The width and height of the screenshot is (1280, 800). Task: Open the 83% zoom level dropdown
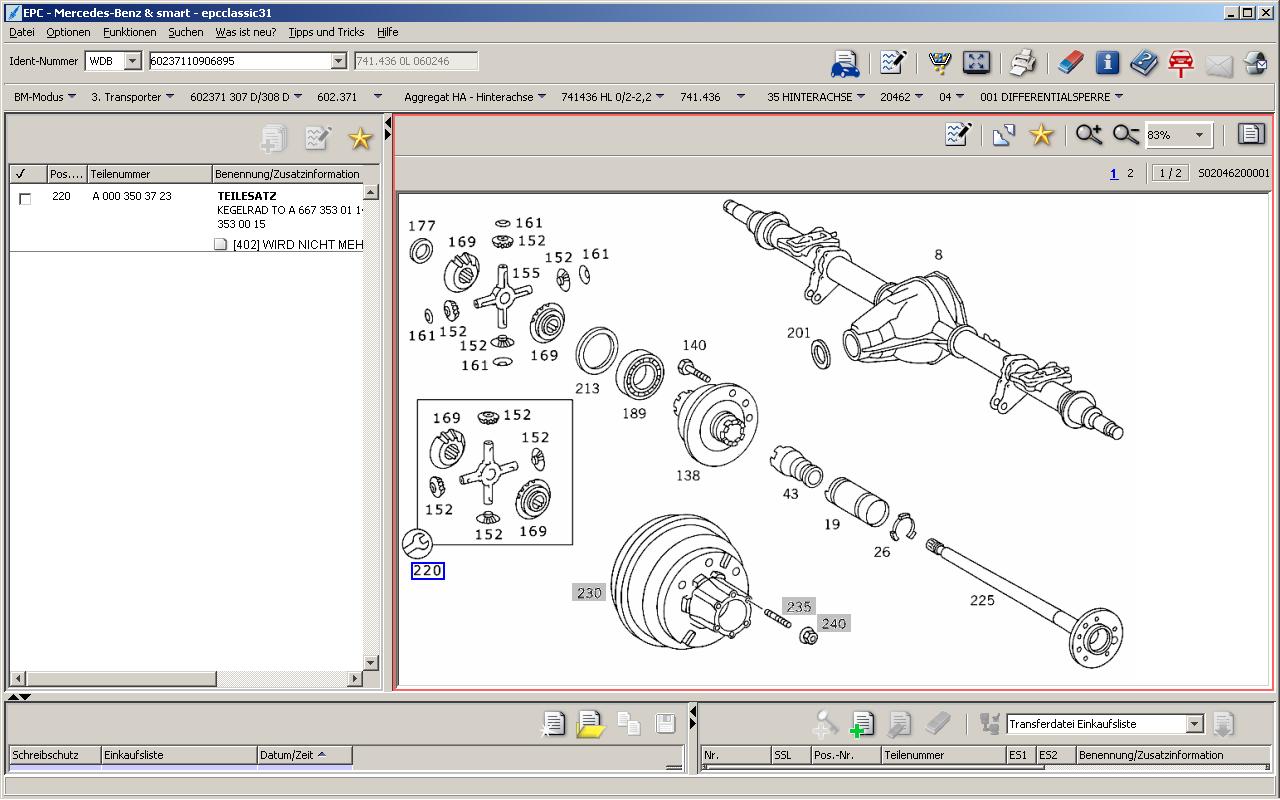pos(1200,135)
